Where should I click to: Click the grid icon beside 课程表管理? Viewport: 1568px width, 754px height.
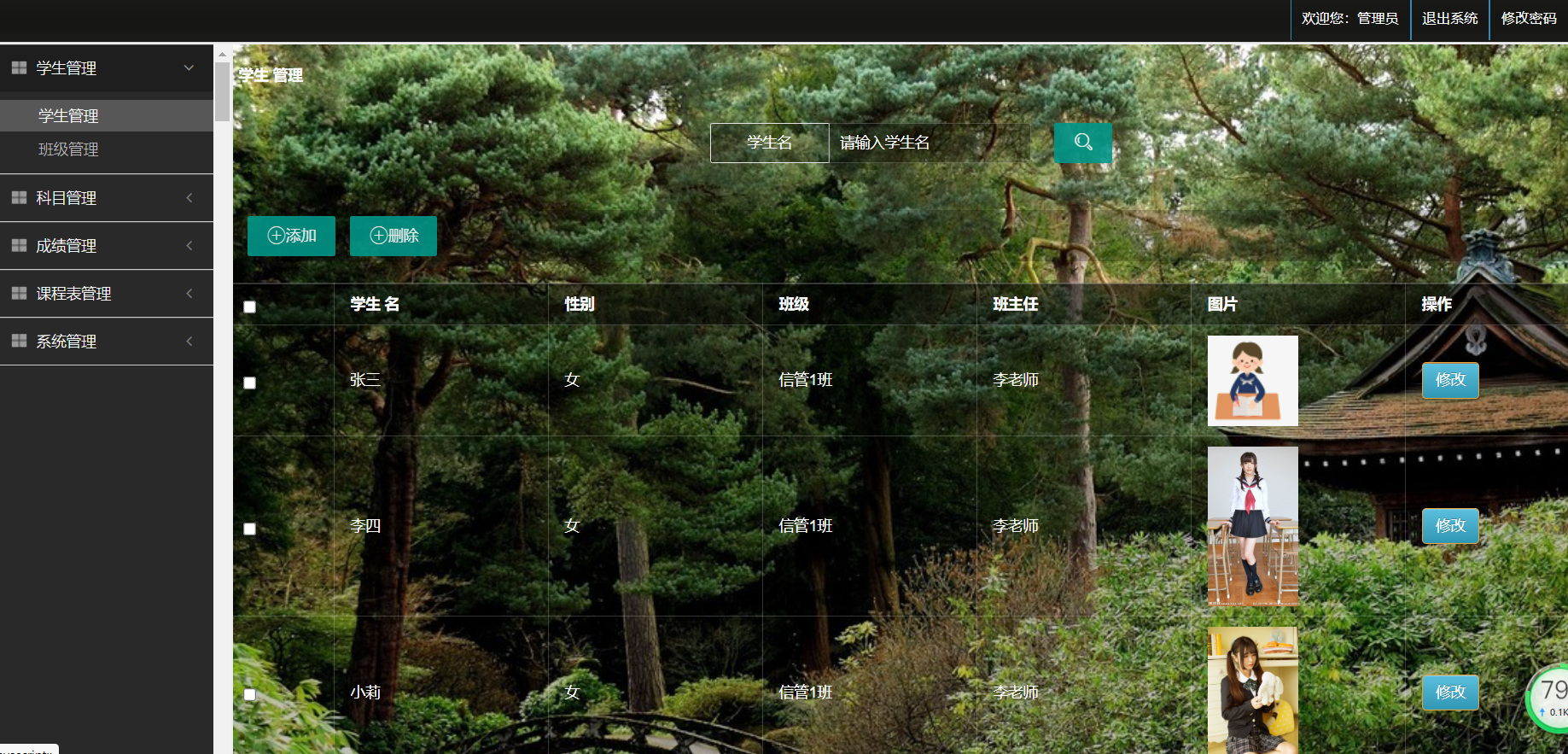19,293
